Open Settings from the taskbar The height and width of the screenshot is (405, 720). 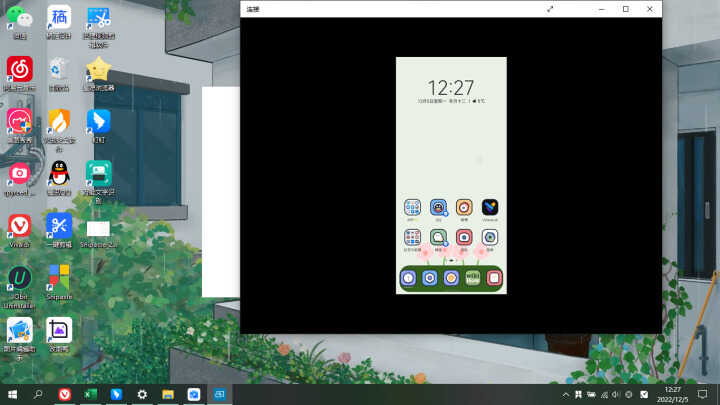click(x=142, y=394)
